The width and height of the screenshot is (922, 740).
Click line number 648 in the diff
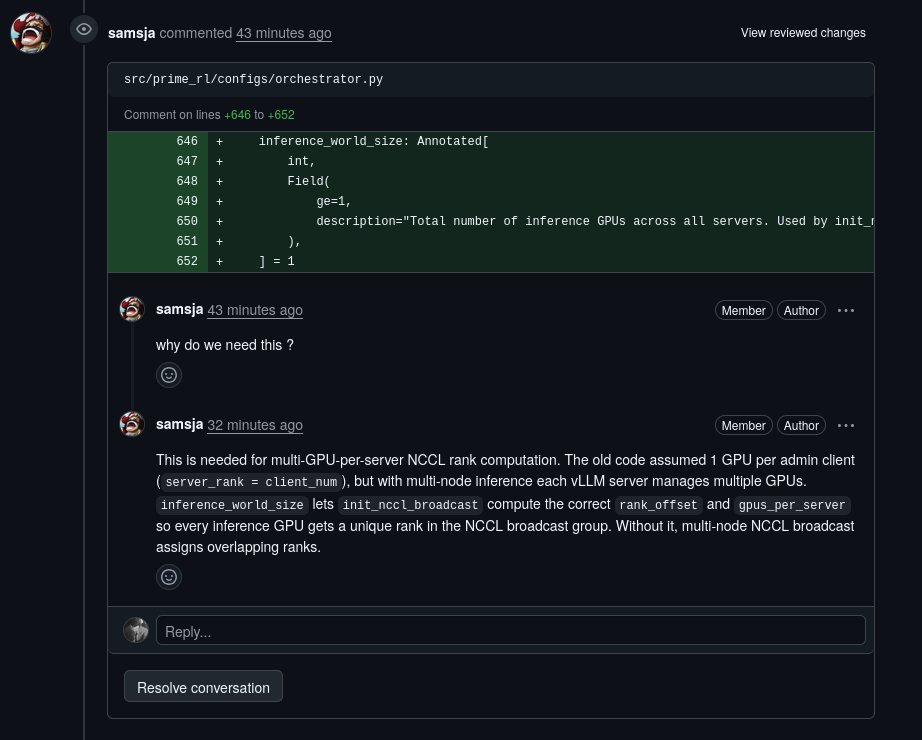pos(187,181)
